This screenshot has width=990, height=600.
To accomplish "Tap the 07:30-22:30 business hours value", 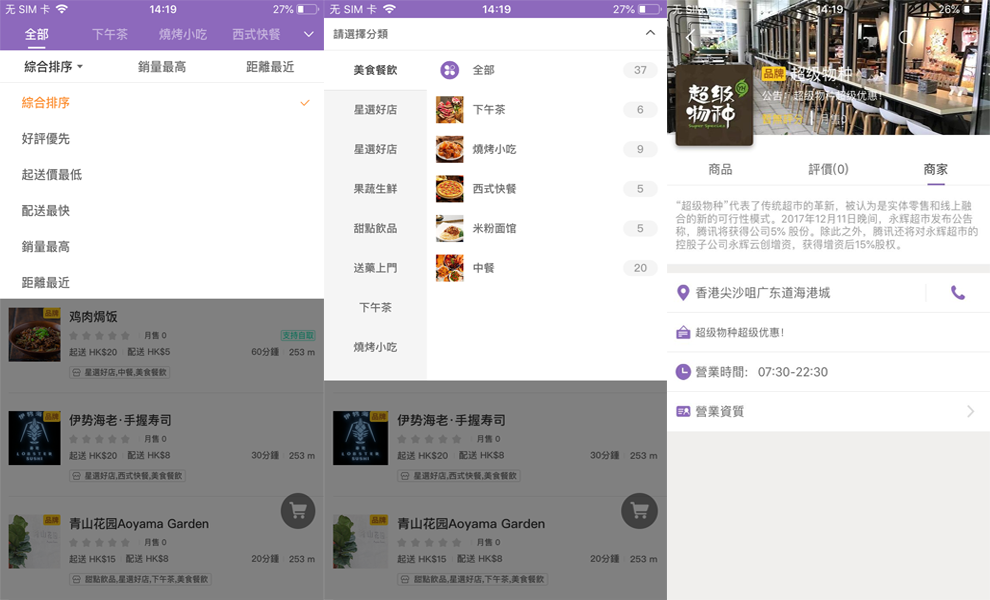I will [x=793, y=372].
